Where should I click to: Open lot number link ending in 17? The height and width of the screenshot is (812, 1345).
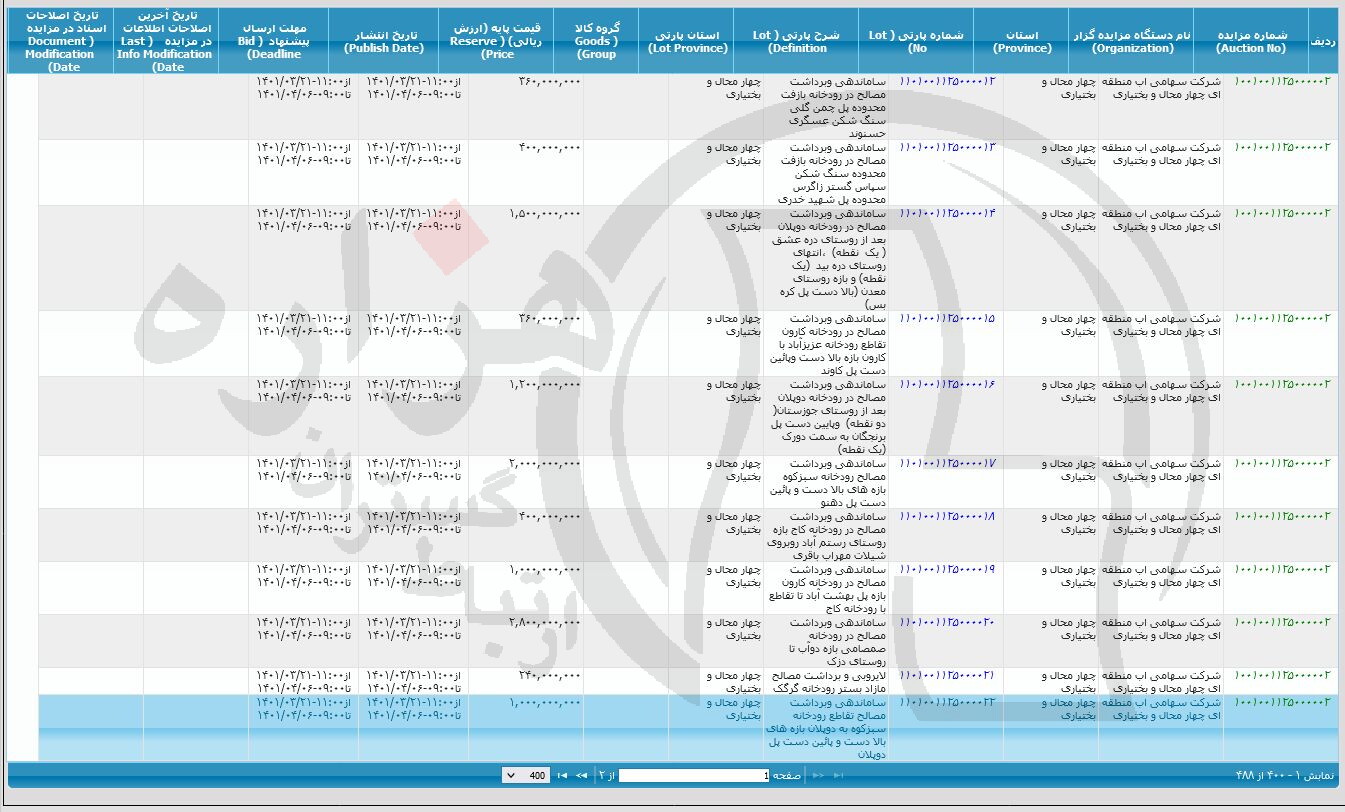coord(947,464)
